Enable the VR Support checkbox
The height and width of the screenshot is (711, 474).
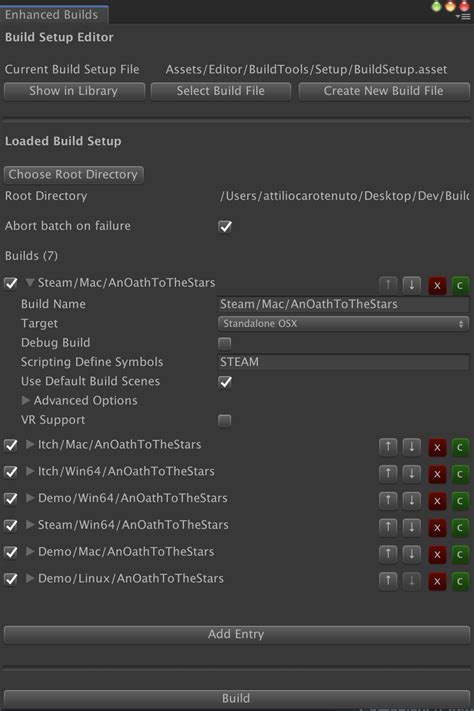tap(225, 421)
